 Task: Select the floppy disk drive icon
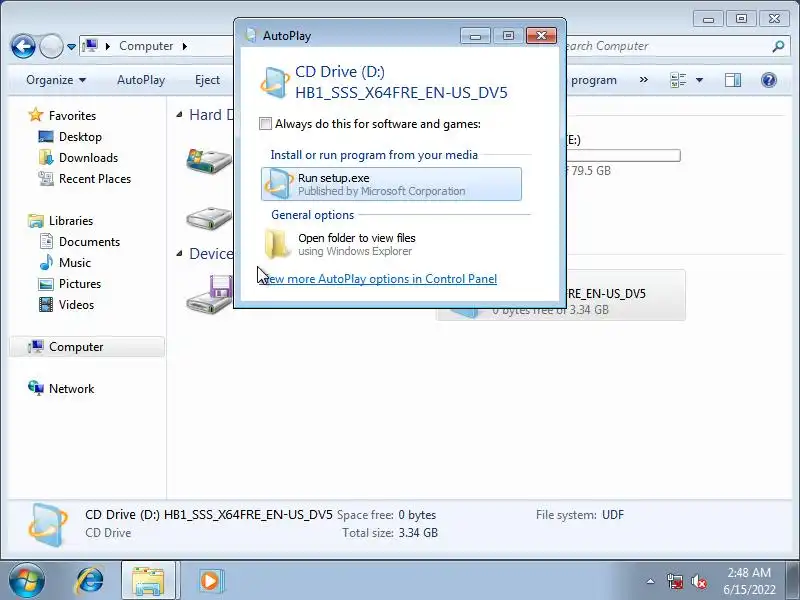pyautogui.click(x=209, y=295)
